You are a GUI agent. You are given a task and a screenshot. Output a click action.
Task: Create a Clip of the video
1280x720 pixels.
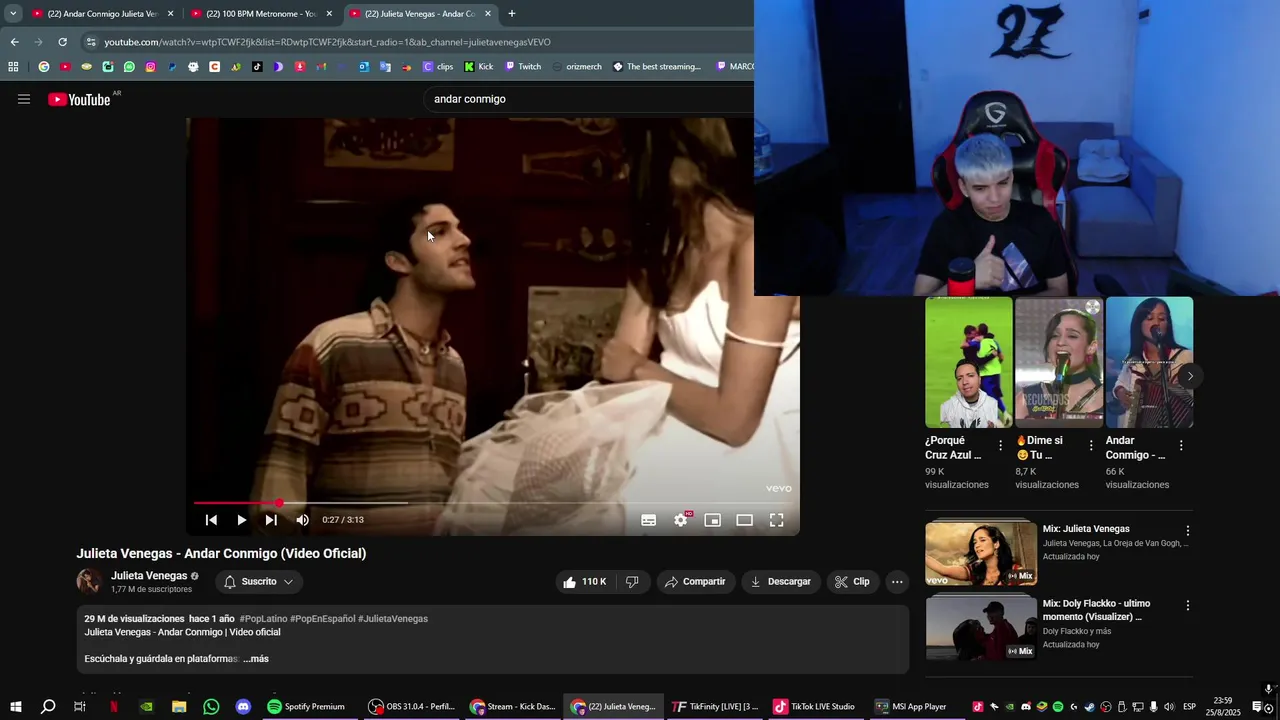pos(853,582)
